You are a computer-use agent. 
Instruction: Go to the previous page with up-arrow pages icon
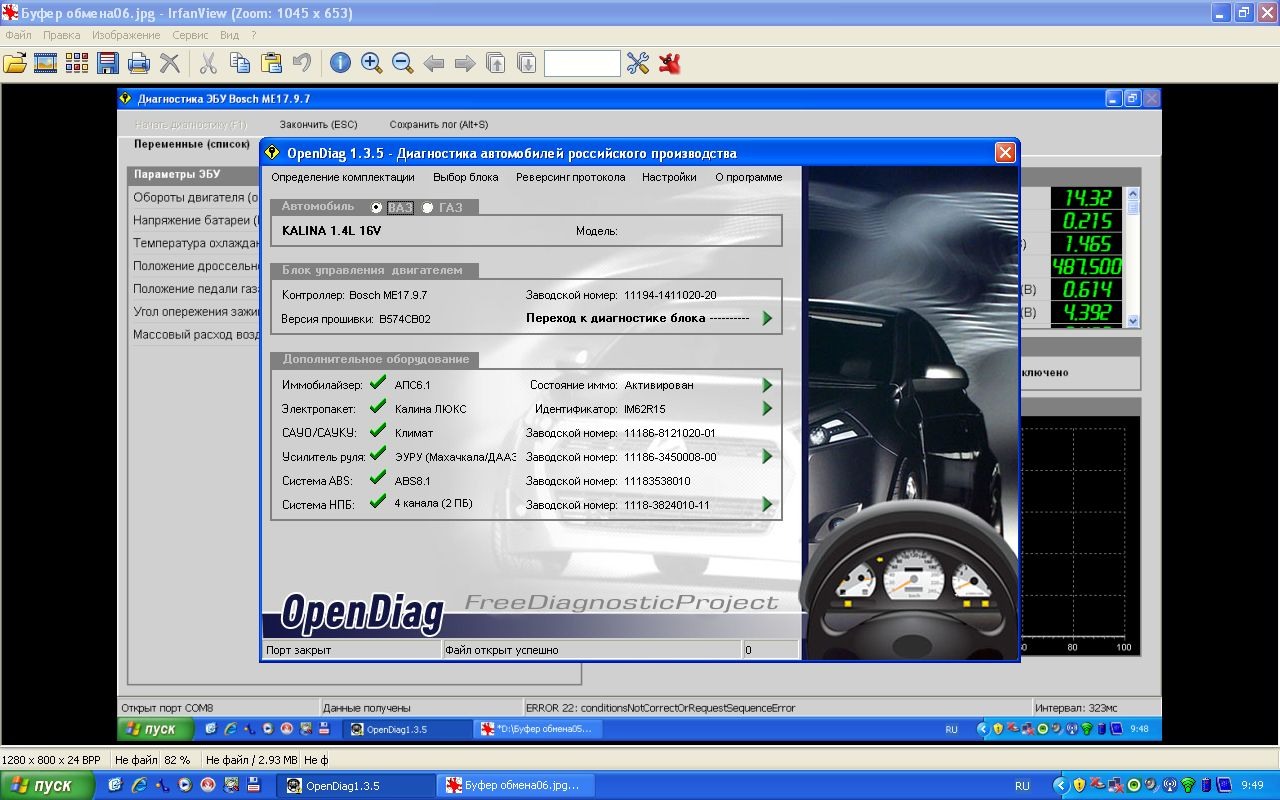click(x=496, y=63)
